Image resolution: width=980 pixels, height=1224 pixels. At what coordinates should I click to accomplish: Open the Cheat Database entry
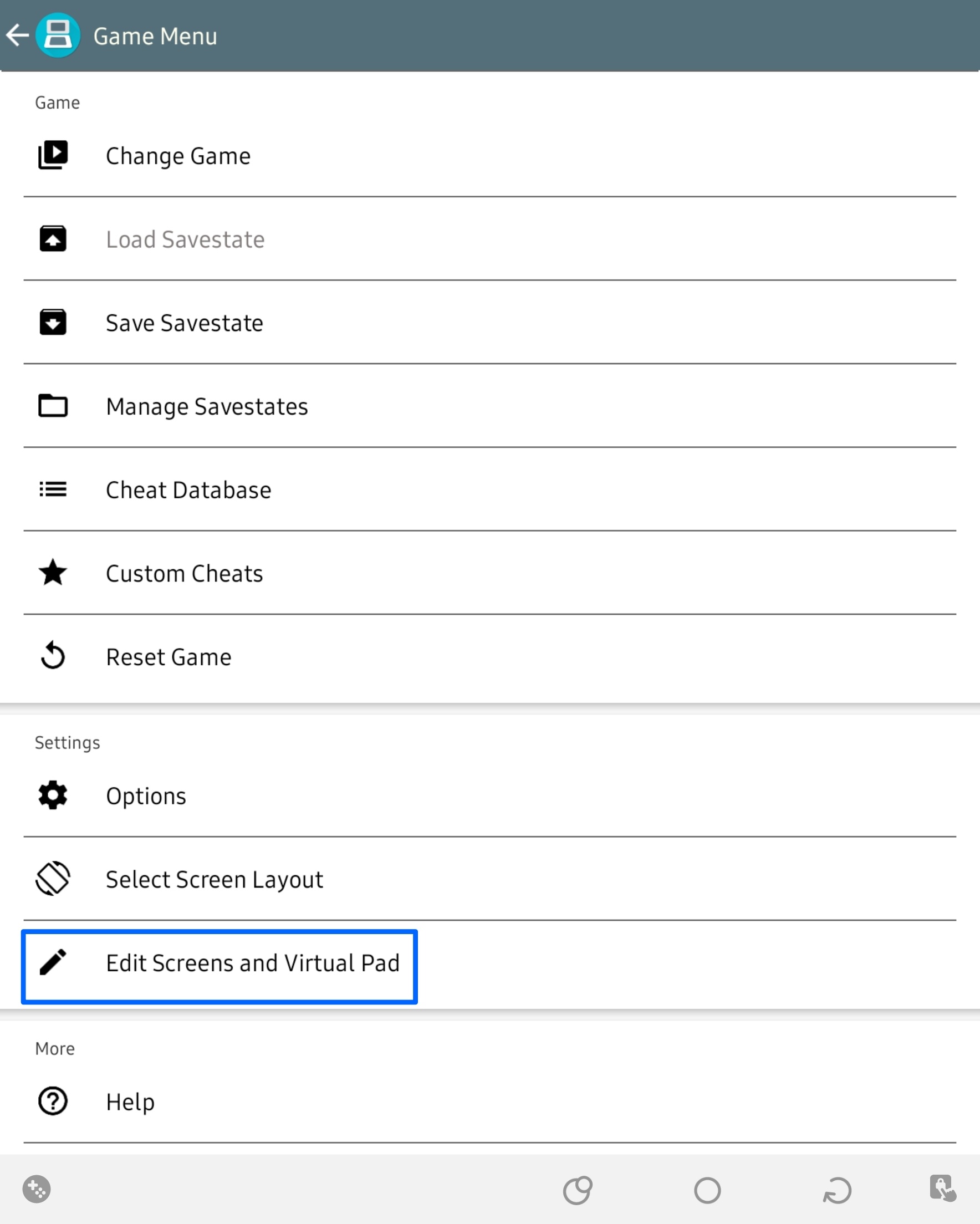click(x=188, y=490)
